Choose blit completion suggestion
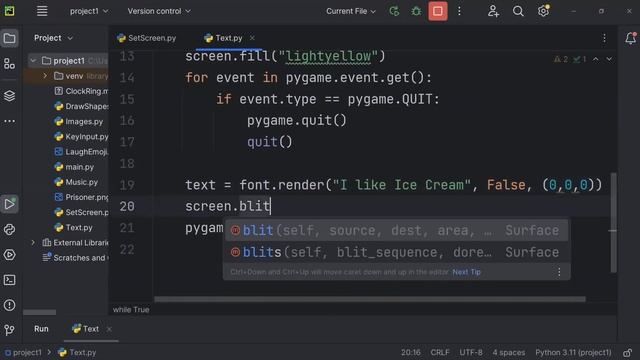This screenshot has height=360, width=640. 396,231
